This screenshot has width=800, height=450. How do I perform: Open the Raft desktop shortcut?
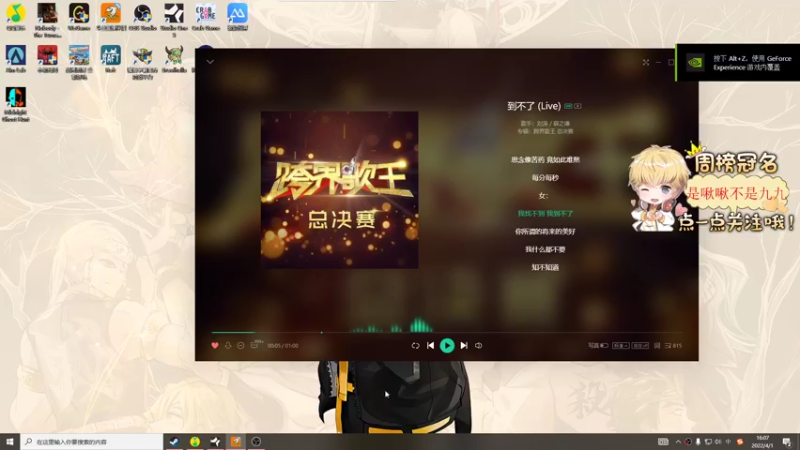[x=110, y=58]
